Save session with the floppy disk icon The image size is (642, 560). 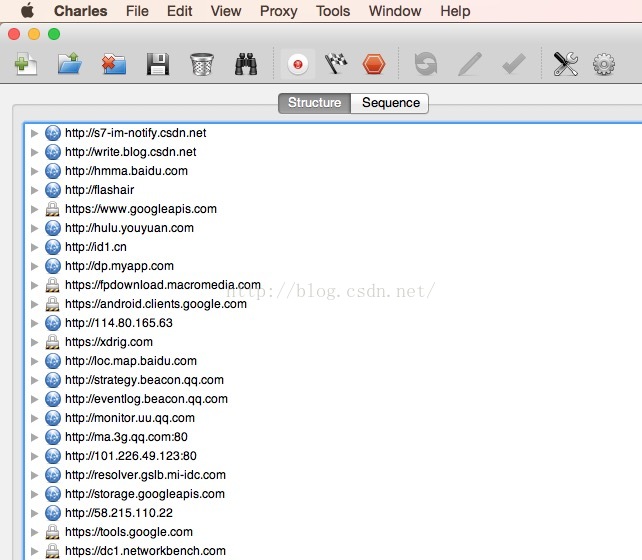[x=158, y=64]
